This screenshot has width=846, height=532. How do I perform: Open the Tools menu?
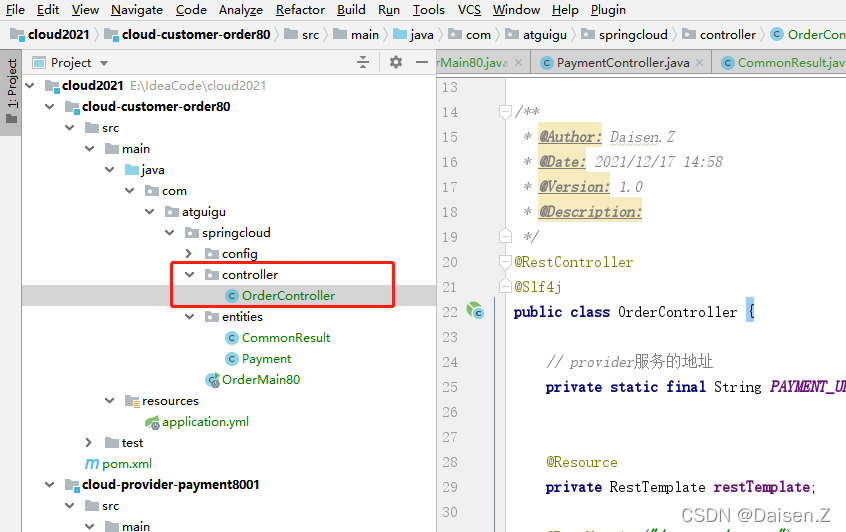pyautogui.click(x=428, y=10)
